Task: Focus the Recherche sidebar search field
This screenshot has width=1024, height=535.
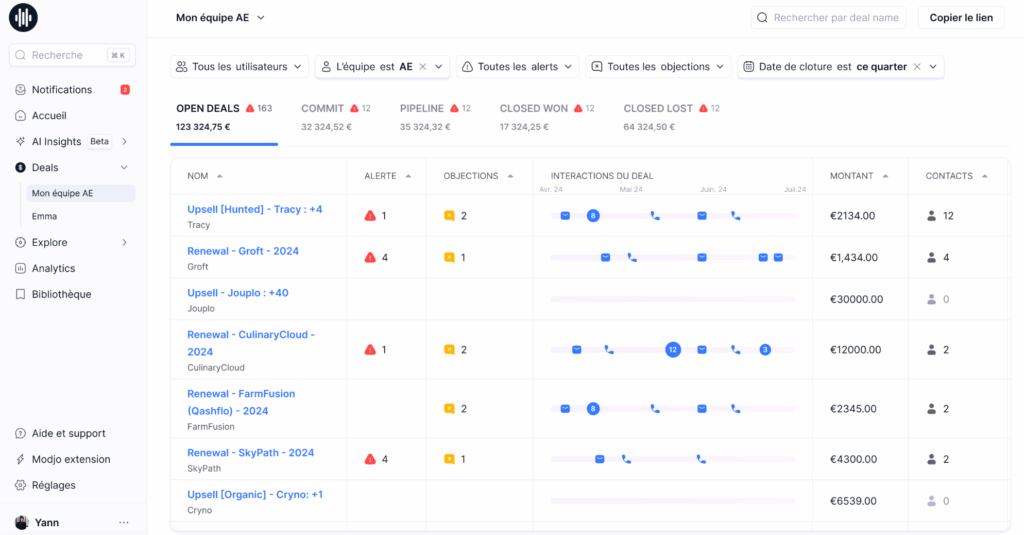Action: pos(72,56)
